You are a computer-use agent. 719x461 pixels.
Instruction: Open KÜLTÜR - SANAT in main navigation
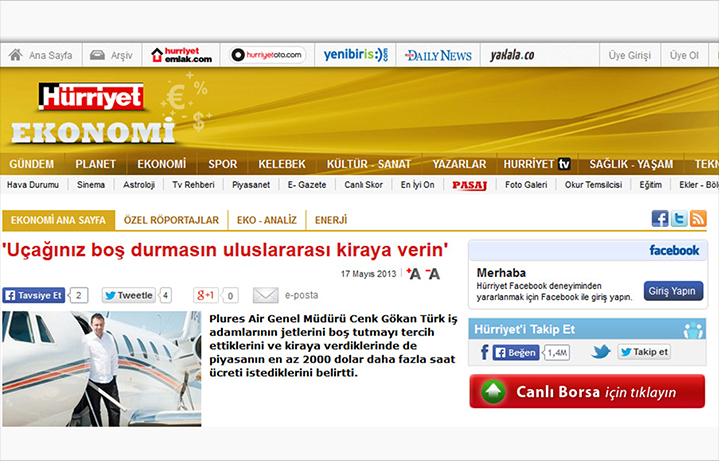[369, 164]
